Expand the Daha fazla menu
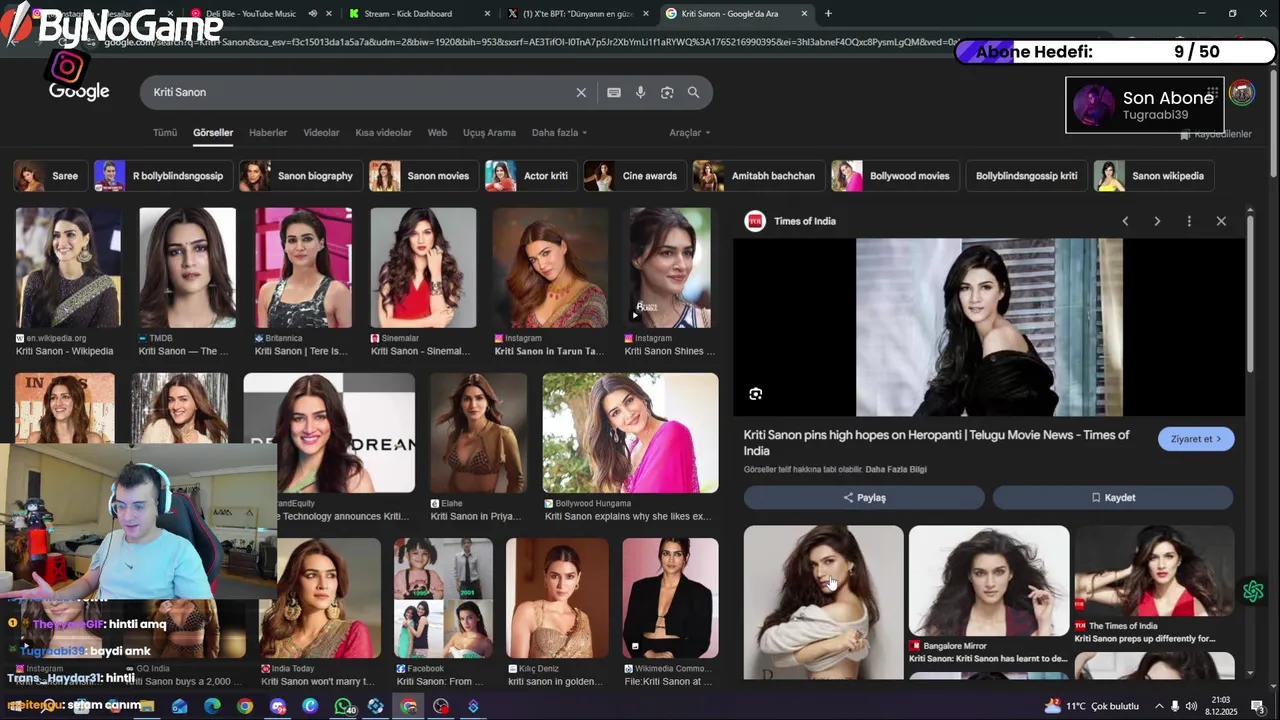The width and height of the screenshot is (1280, 720). click(x=559, y=133)
